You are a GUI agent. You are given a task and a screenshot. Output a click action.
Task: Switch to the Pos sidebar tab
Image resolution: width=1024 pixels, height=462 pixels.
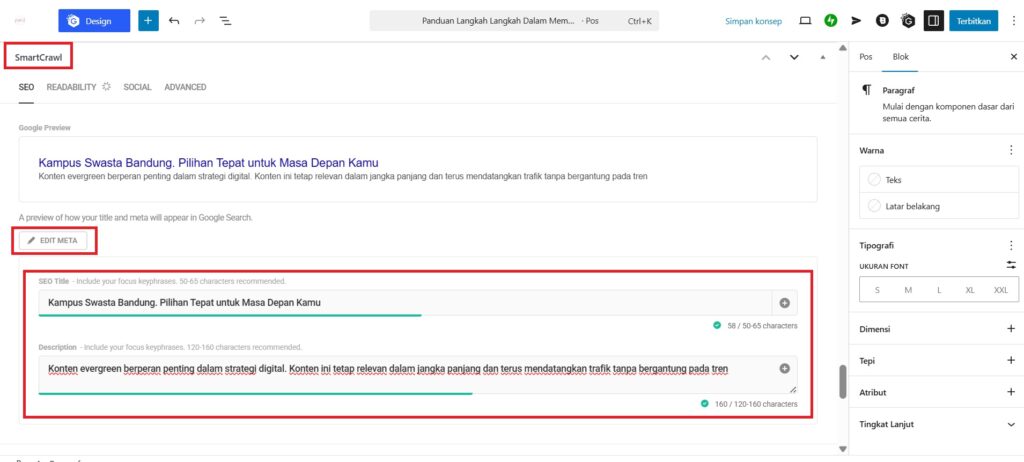866,57
